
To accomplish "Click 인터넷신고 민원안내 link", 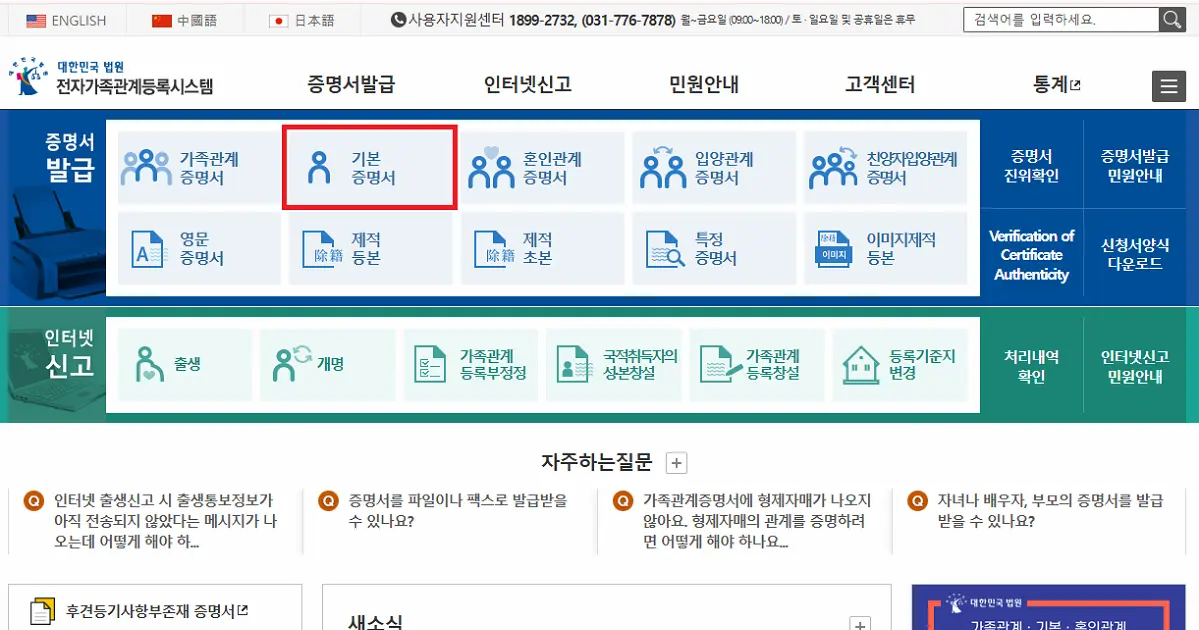I will pyautogui.click(x=1135, y=366).
